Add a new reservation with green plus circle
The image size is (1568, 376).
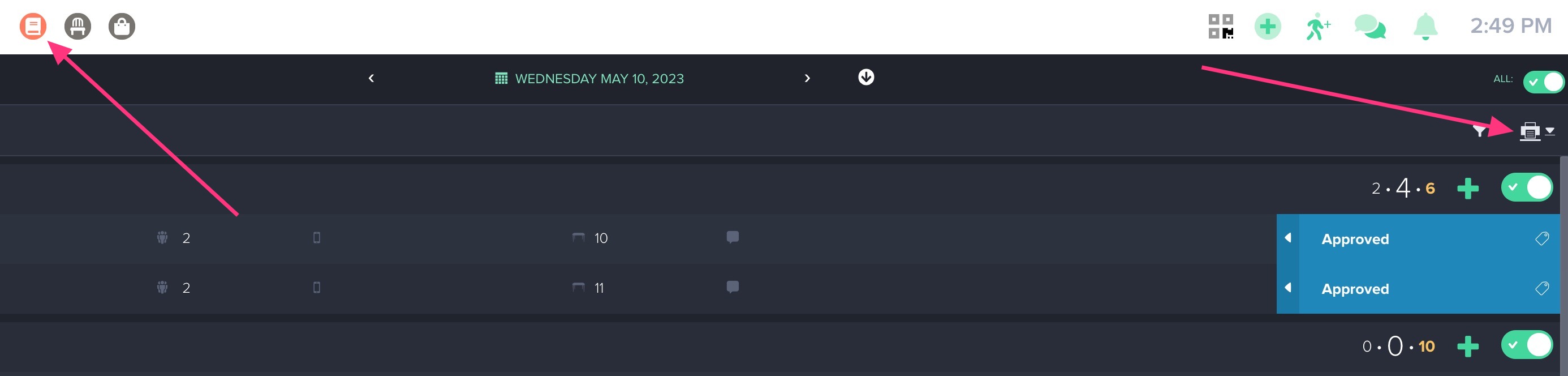pos(1267,26)
